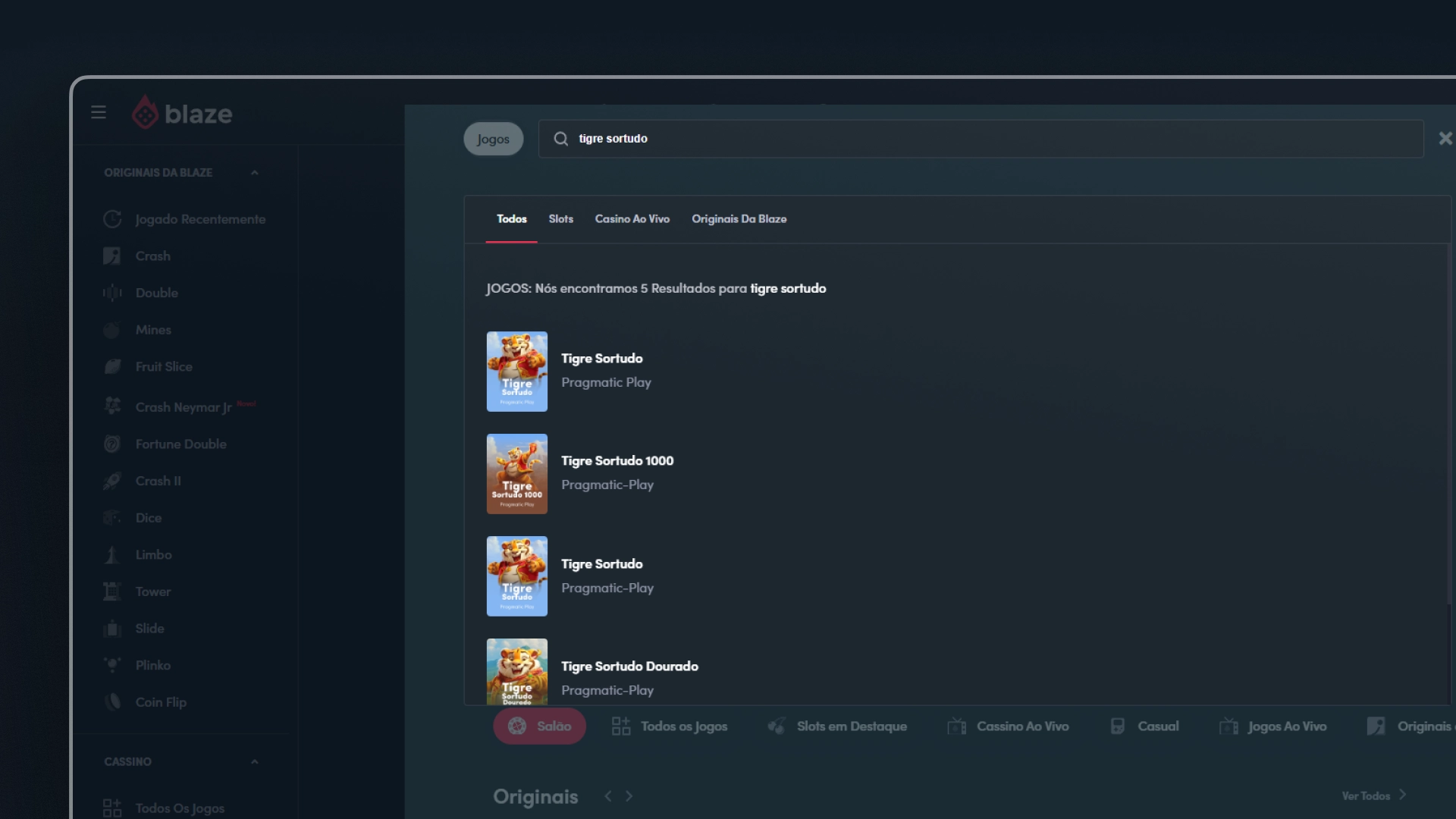1456x819 pixels.
Task: Select the Double game icon
Action: 112,293
